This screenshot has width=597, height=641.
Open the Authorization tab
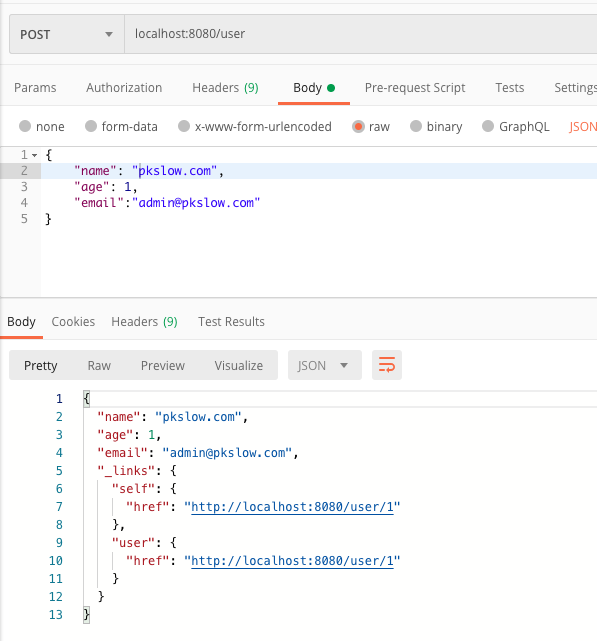pyautogui.click(x=124, y=87)
